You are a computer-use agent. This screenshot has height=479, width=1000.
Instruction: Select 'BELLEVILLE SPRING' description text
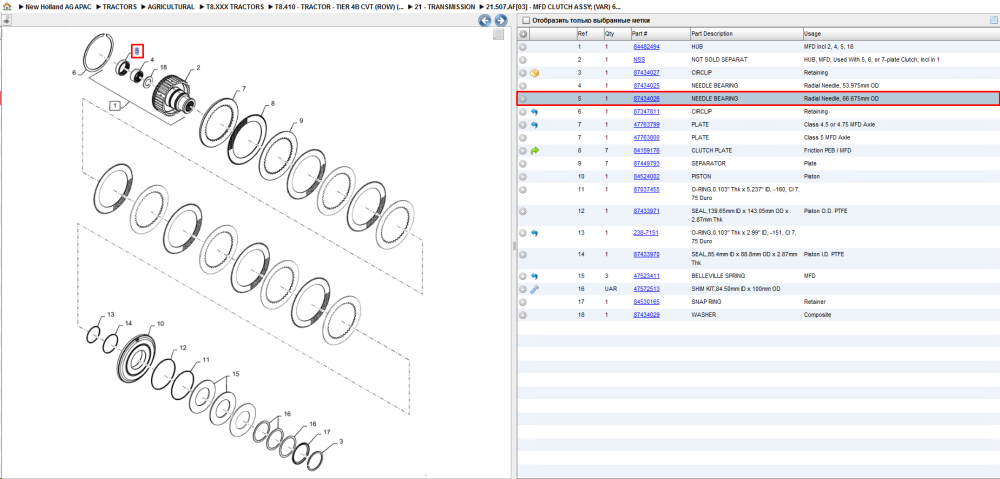[x=717, y=276]
